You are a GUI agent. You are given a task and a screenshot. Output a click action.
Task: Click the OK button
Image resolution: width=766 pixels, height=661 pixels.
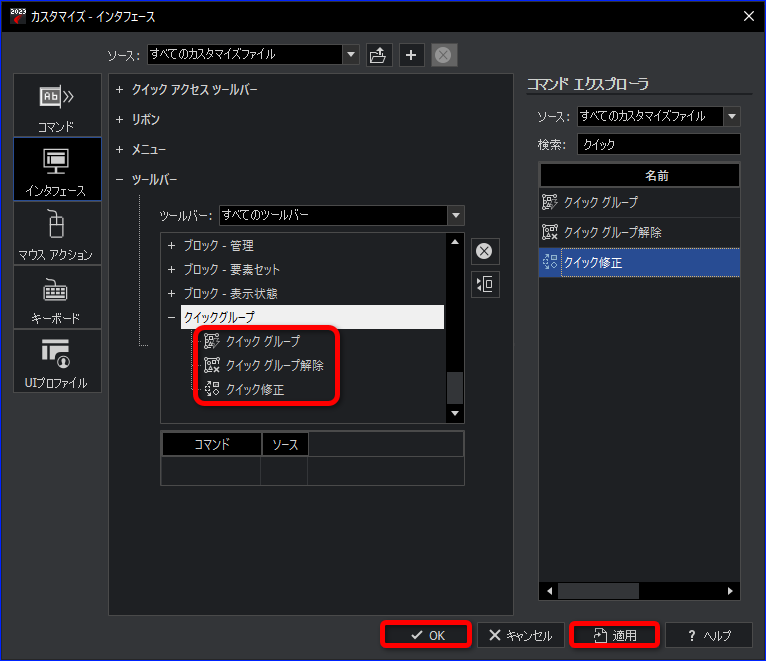426,635
